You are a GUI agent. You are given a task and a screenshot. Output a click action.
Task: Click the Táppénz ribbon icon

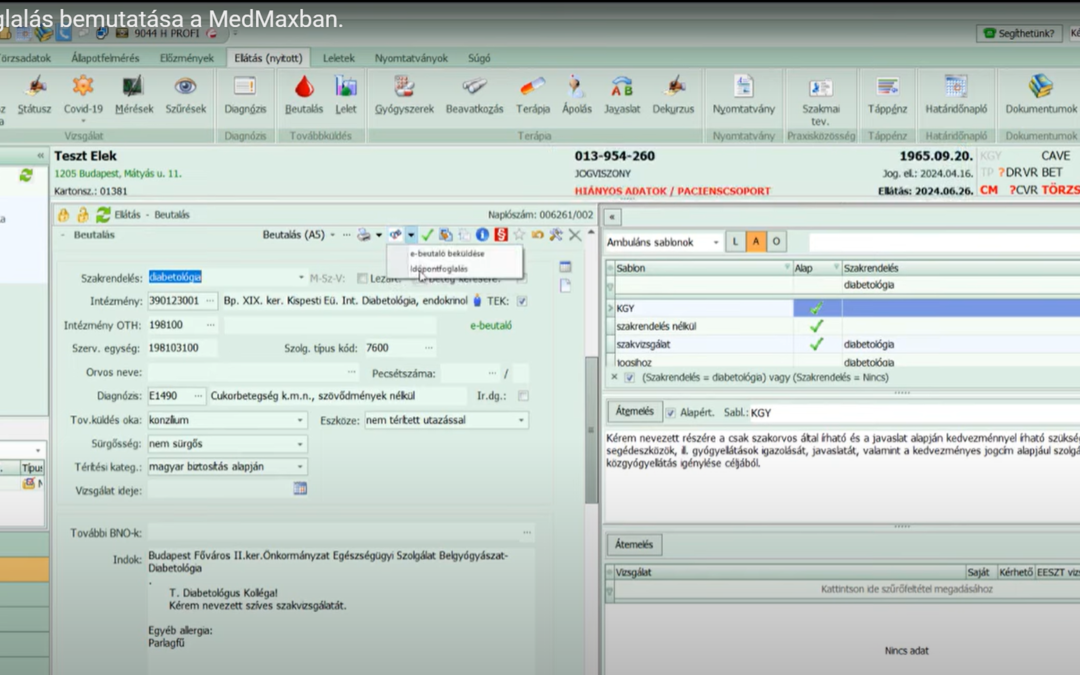(x=887, y=92)
